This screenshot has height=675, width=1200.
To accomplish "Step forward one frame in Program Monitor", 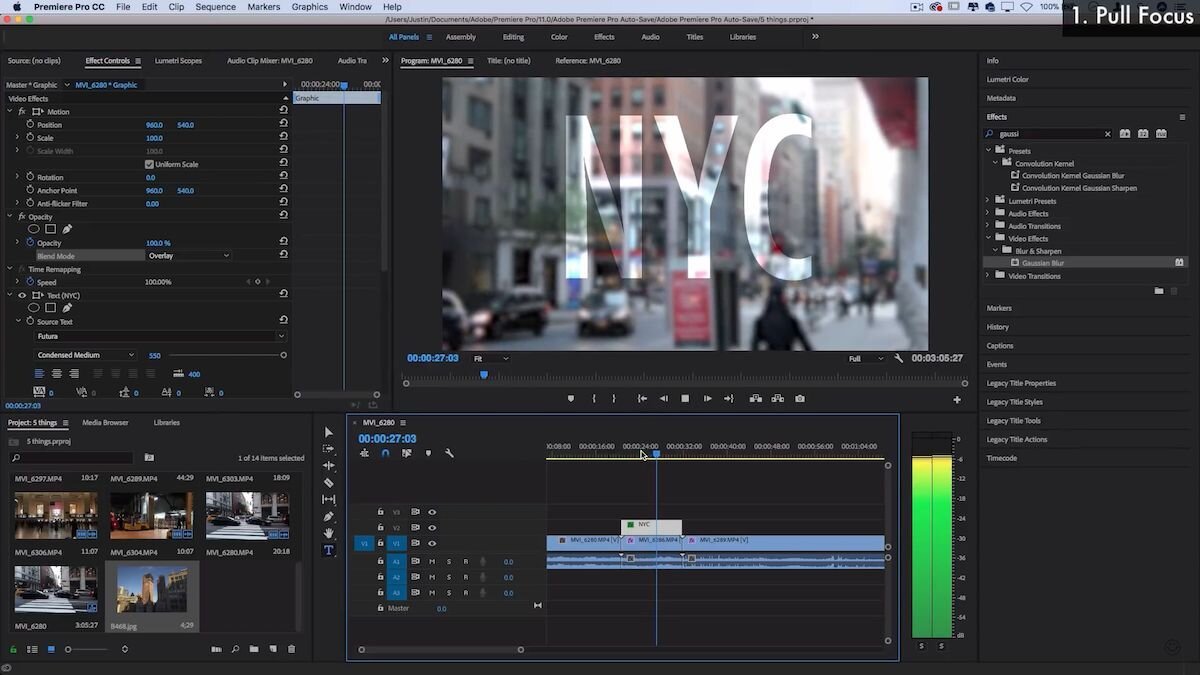I will (707, 398).
